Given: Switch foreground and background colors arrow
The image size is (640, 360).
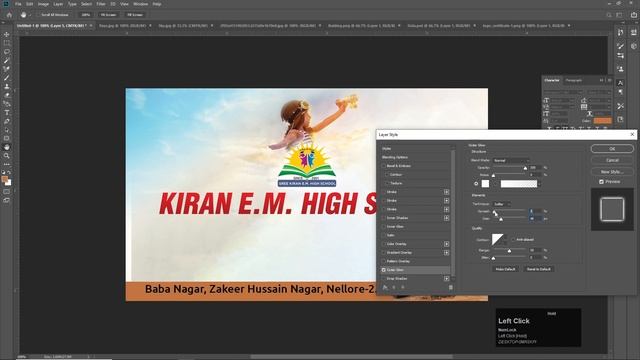Looking at the screenshot, I should click(x=9, y=172).
